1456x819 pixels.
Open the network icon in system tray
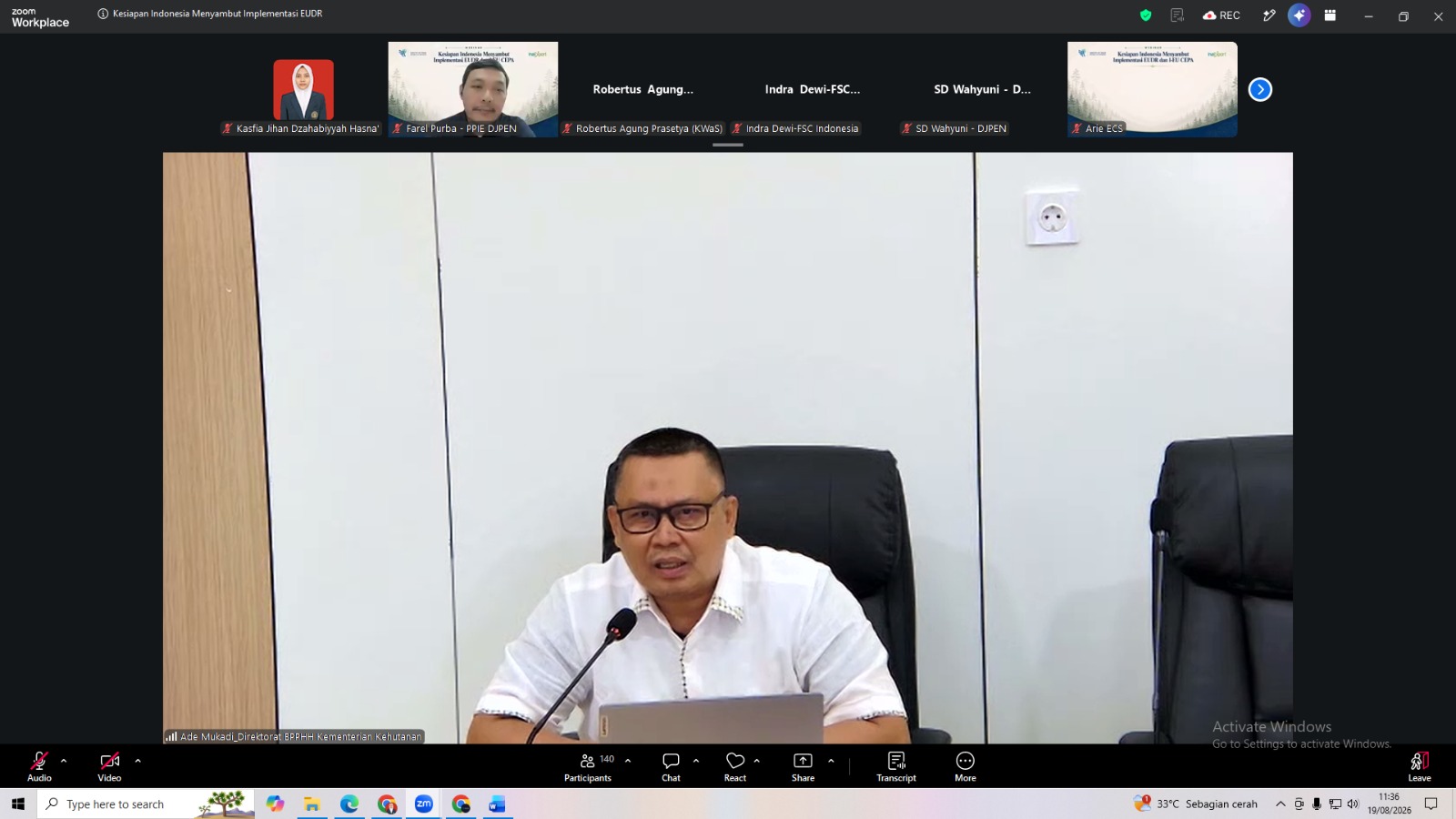[1335, 804]
